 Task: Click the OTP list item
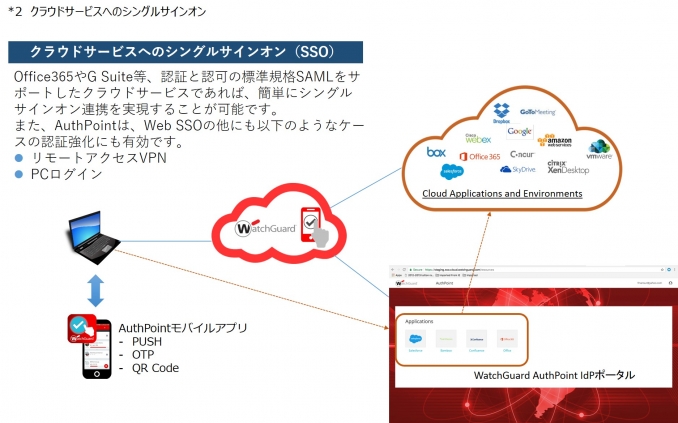coord(137,355)
